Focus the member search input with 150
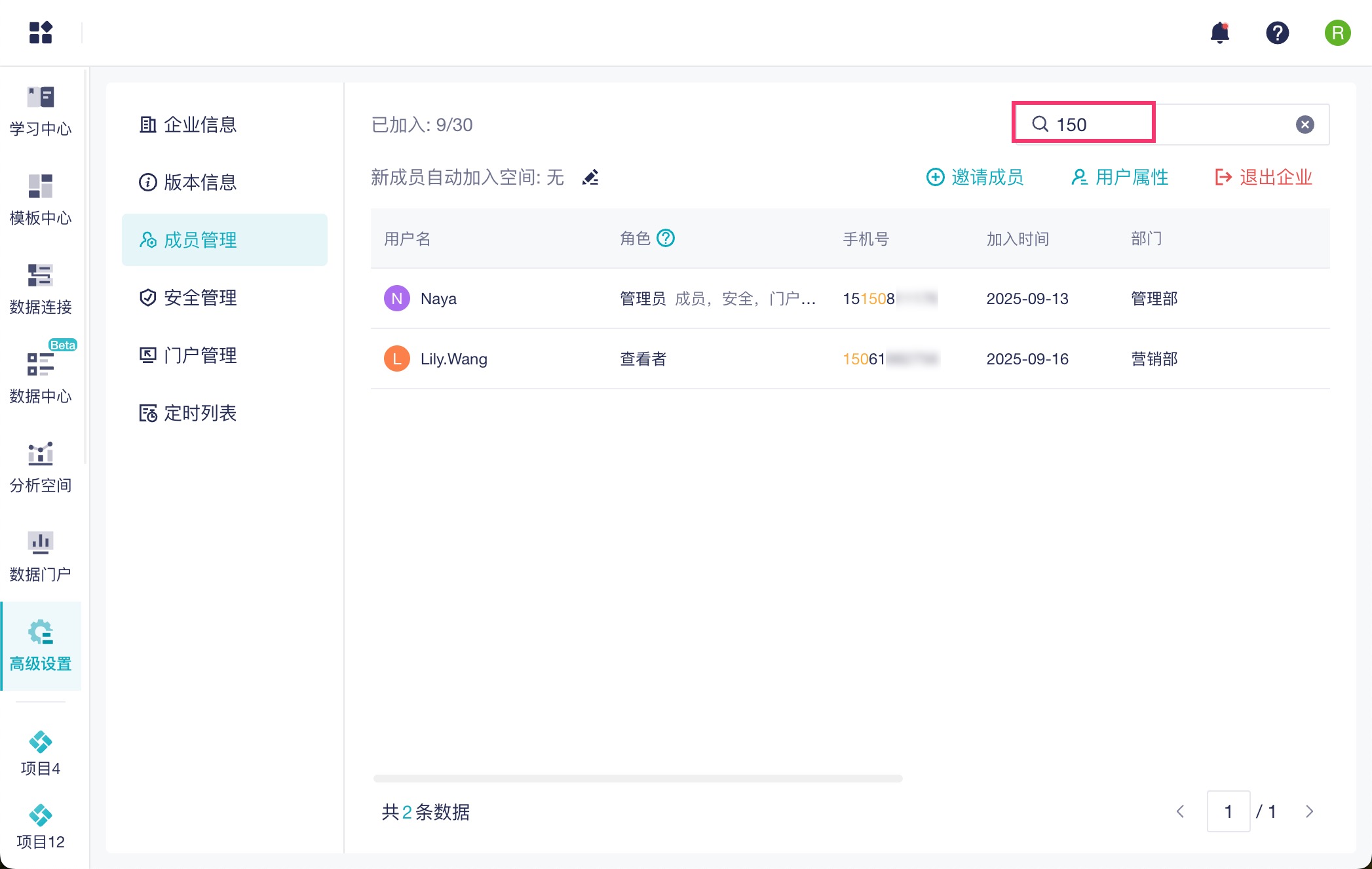The height and width of the screenshot is (869, 1372). coord(1171,125)
